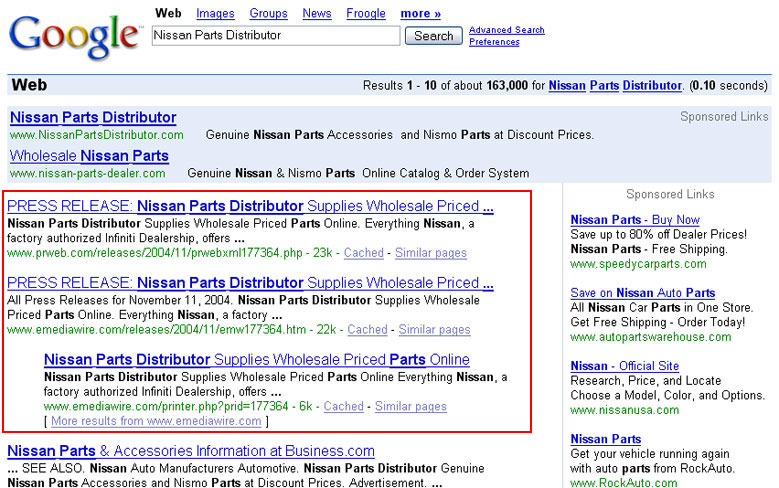Open Cached copy of emediawire printer.php result

(x=343, y=407)
